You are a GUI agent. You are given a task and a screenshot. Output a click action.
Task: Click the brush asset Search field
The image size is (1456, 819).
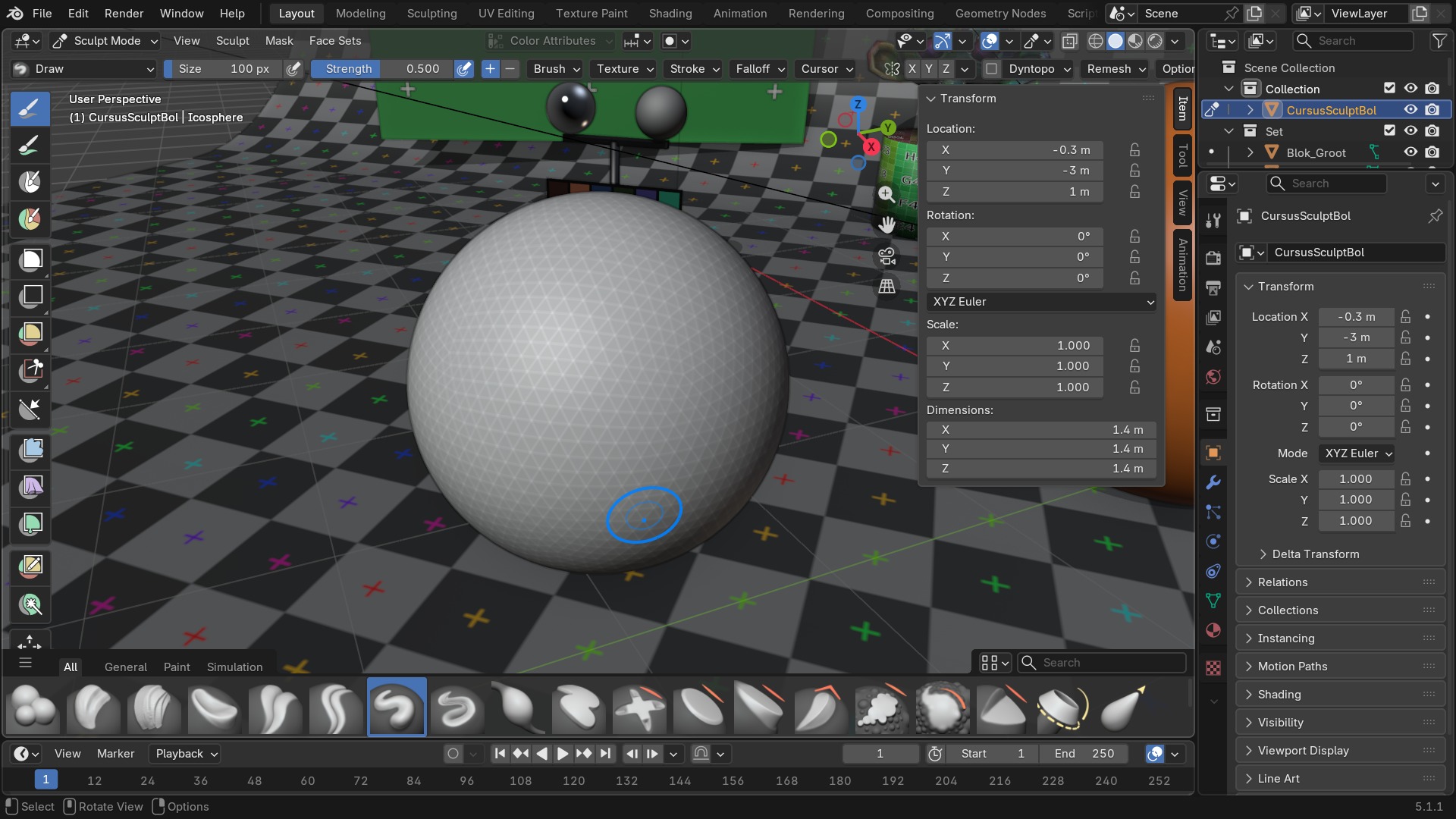pos(1101,663)
